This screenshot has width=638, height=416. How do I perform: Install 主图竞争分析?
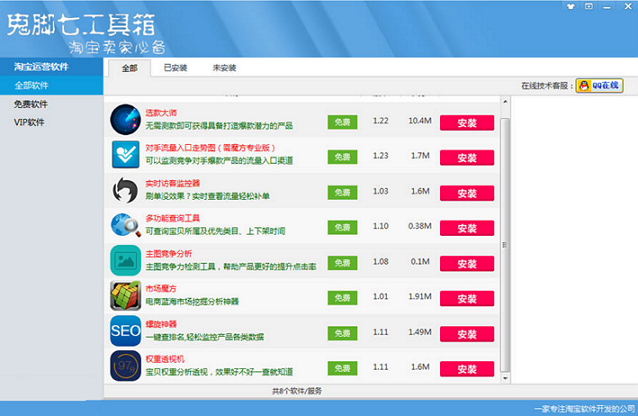(x=467, y=263)
